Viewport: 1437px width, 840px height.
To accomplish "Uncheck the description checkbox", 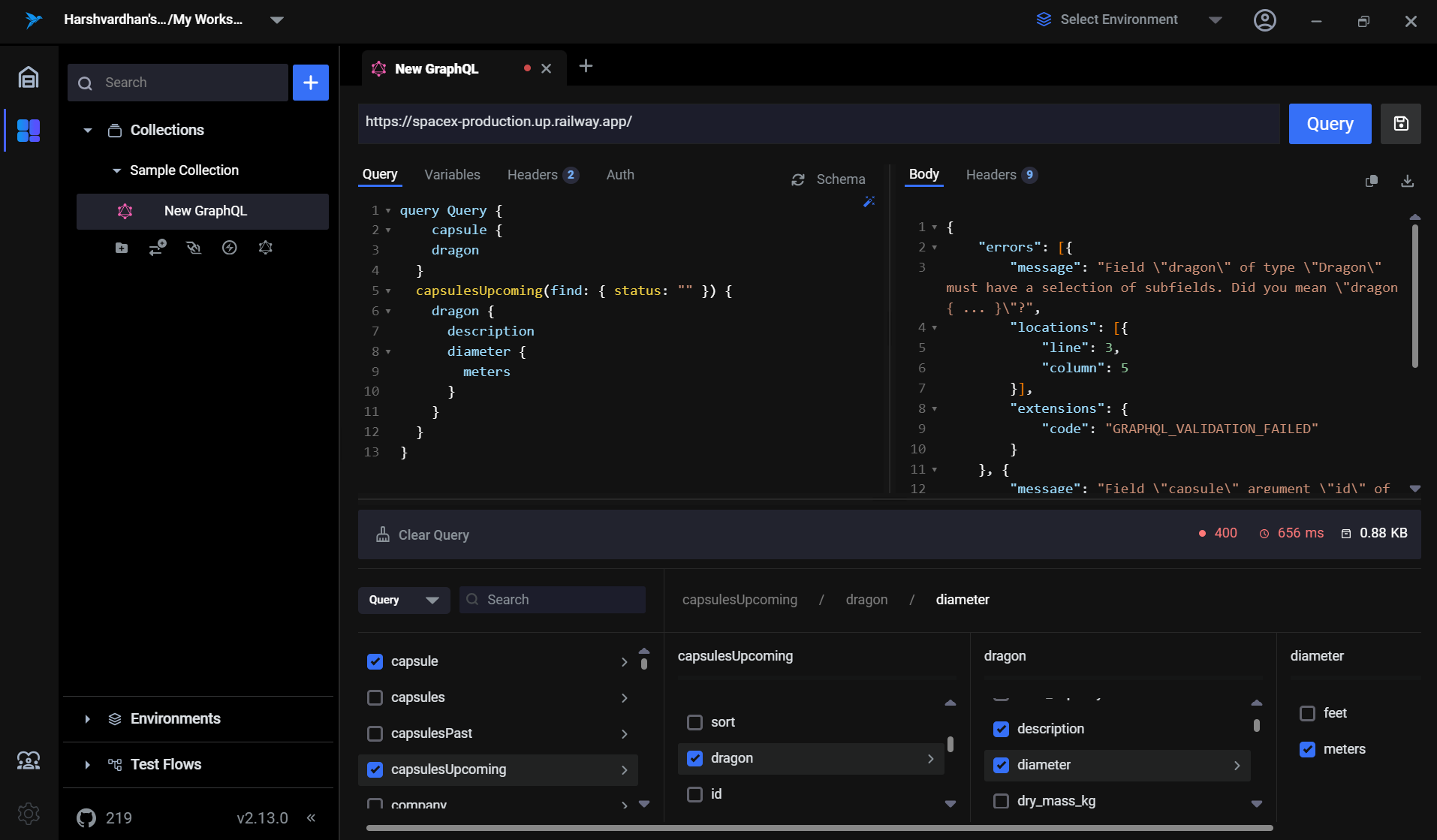I will tap(1002, 729).
